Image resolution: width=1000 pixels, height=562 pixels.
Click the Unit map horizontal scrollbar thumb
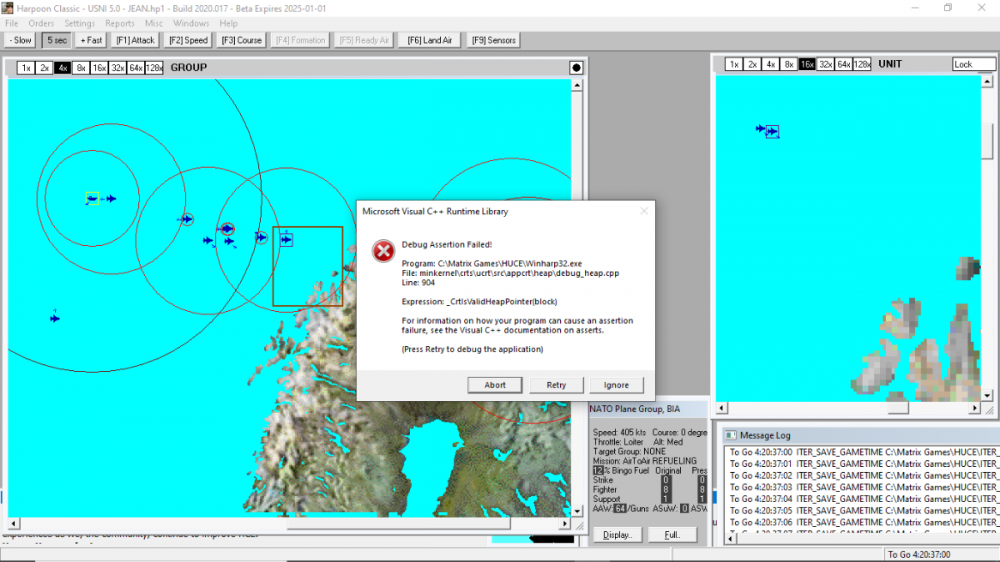click(898, 408)
